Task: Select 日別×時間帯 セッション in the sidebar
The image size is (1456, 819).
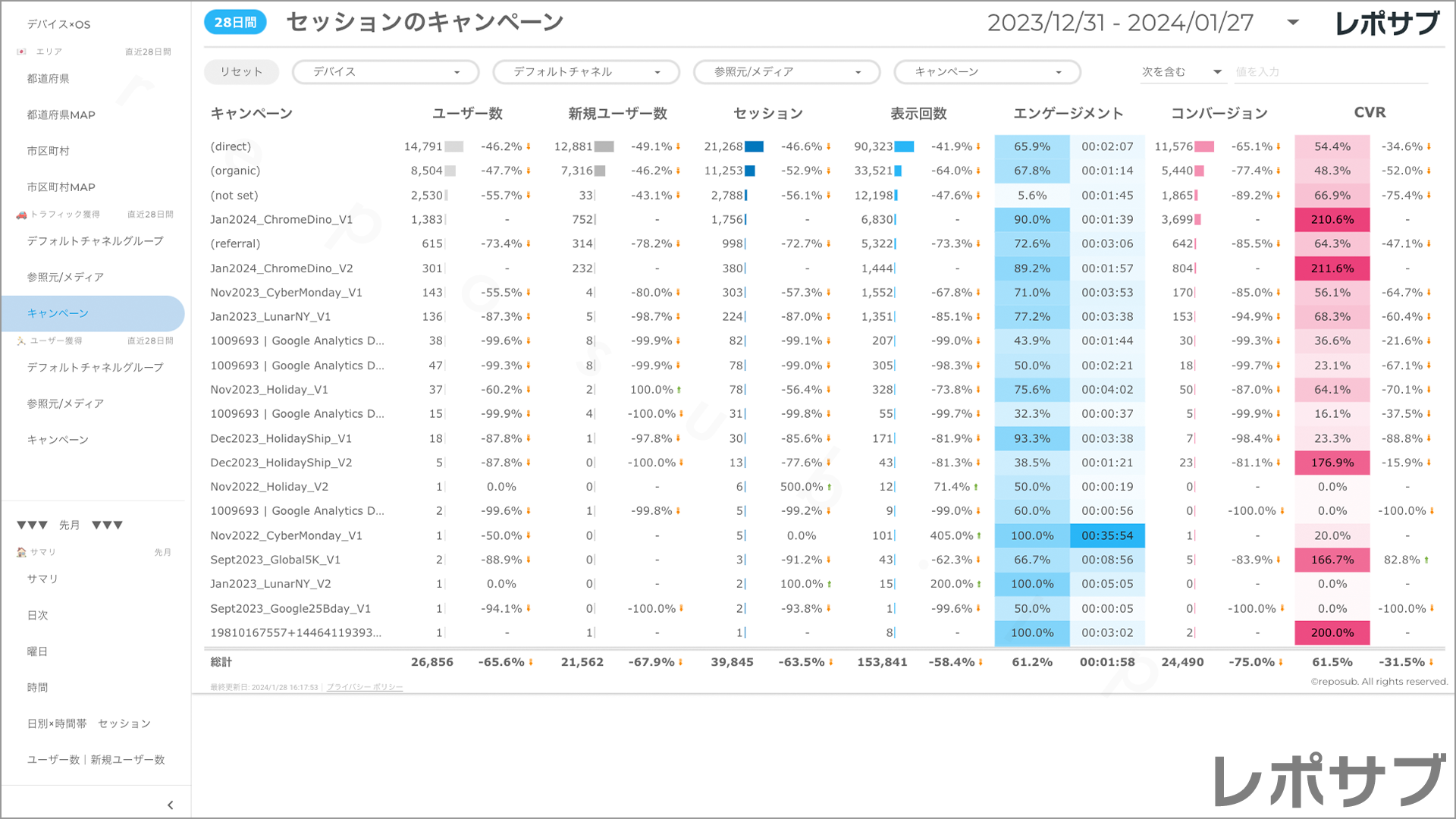Action: (x=89, y=723)
